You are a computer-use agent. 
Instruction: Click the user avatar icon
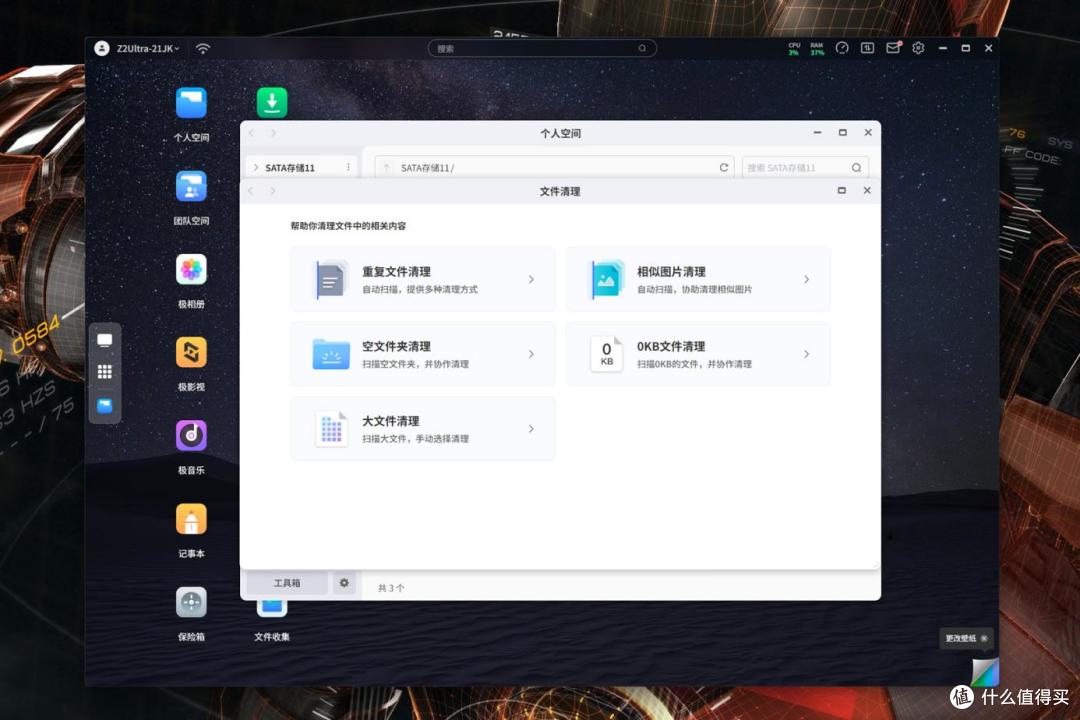102,48
